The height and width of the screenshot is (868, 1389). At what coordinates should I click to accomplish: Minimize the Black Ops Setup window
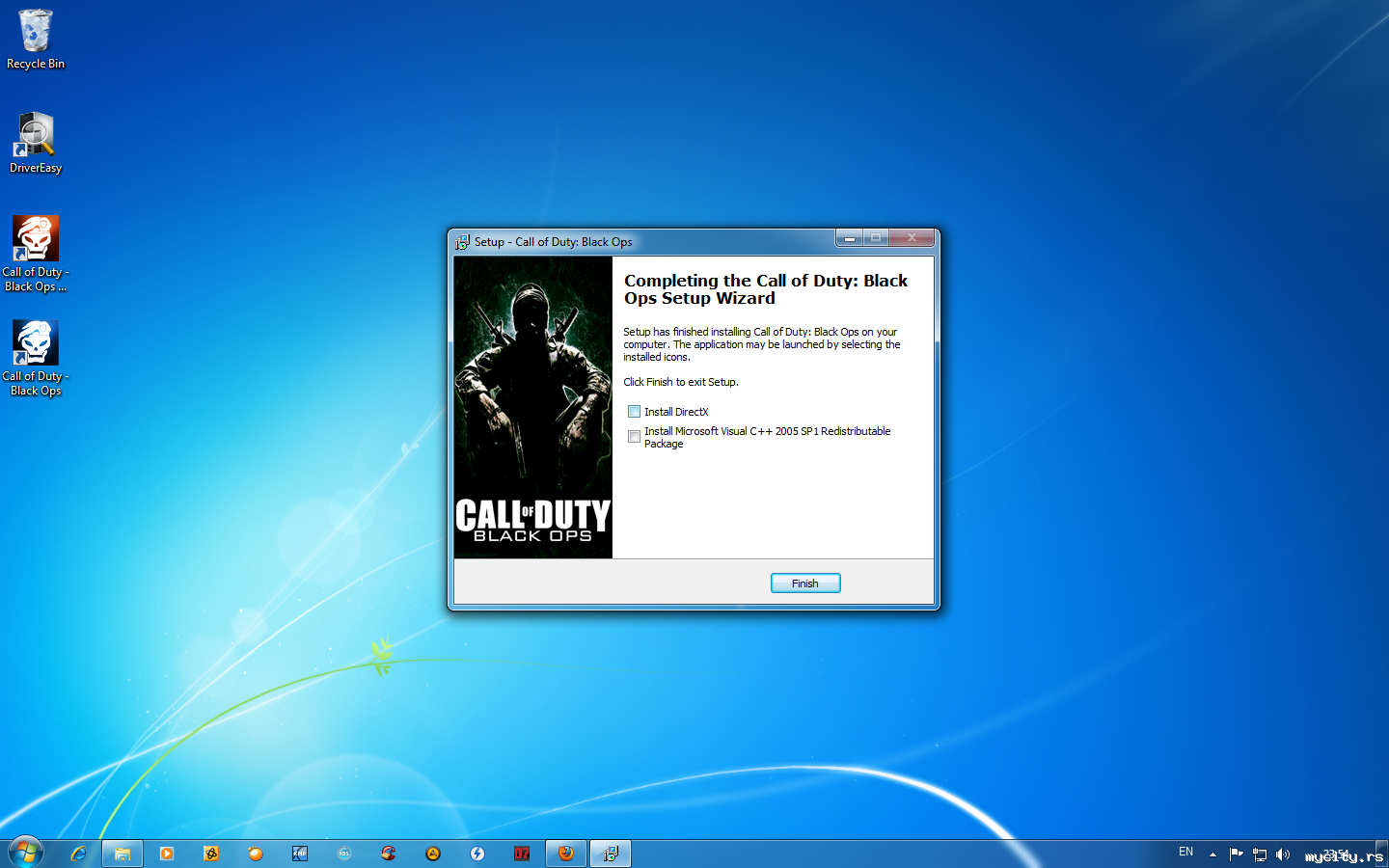[x=849, y=238]
